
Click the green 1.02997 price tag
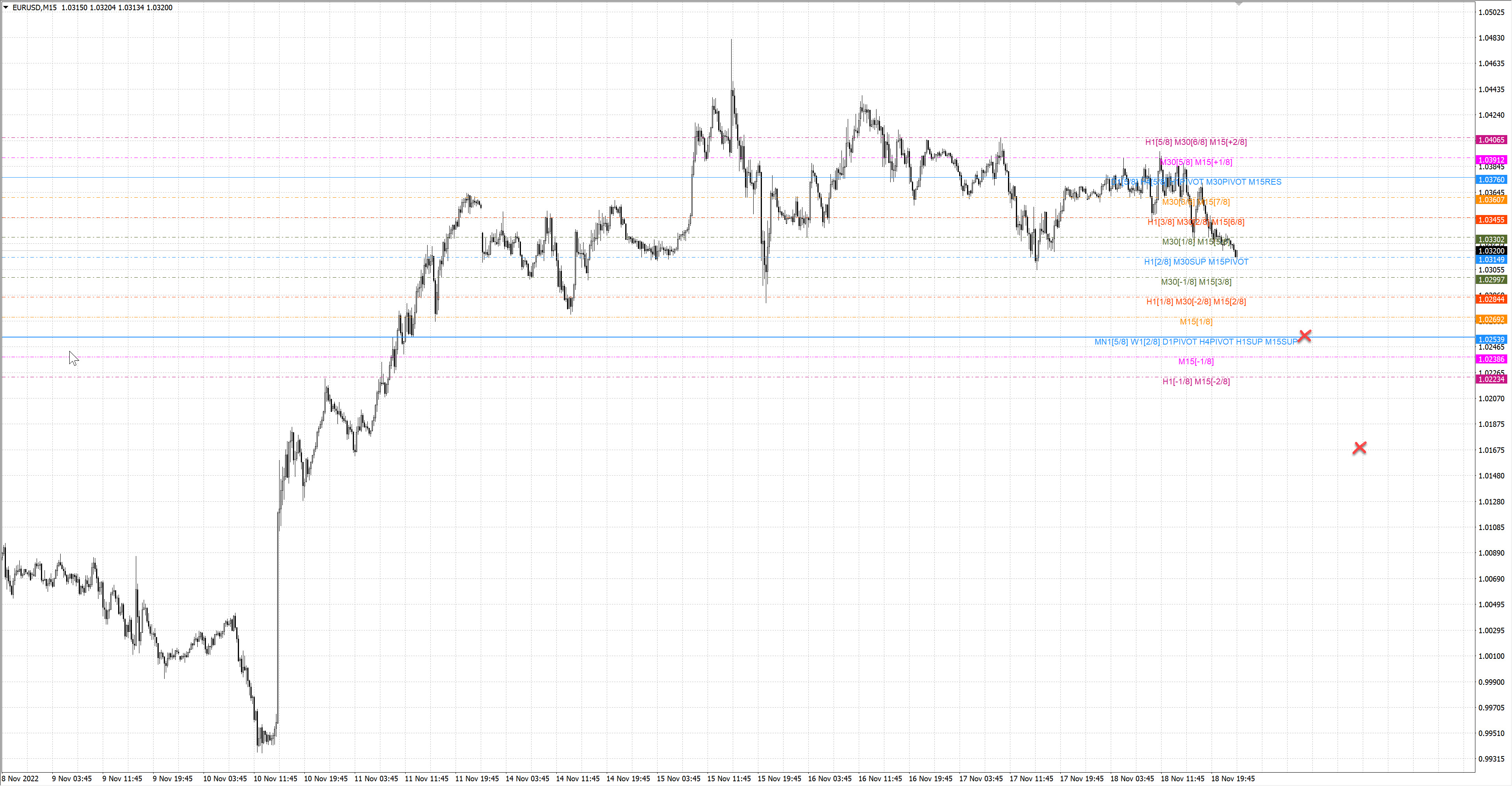click(1491, 280)
